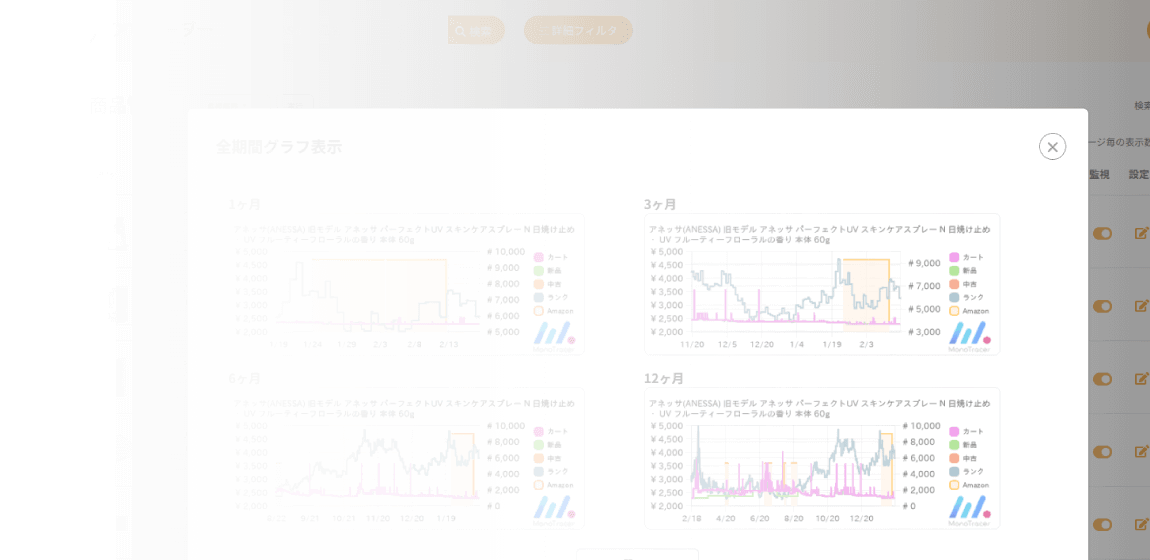Click pink カート legend swatch in 3ヶ月 graph
This screenshot has height=560, width=1150.
pyautogui.click(x=954, y=257)
